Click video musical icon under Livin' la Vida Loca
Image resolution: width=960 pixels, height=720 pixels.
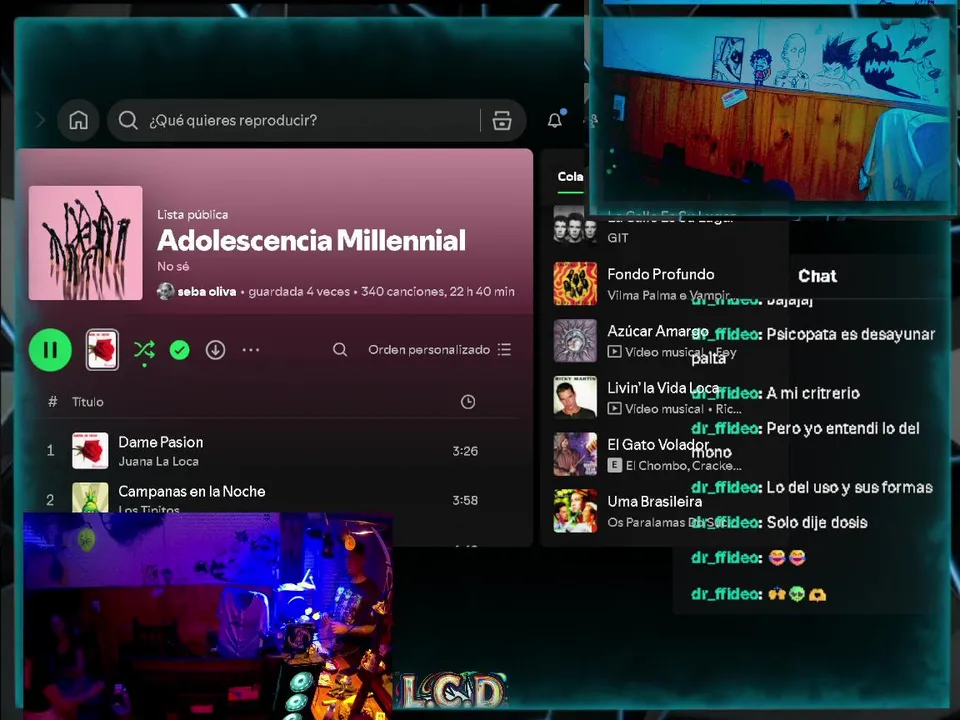tap(614, 408)
